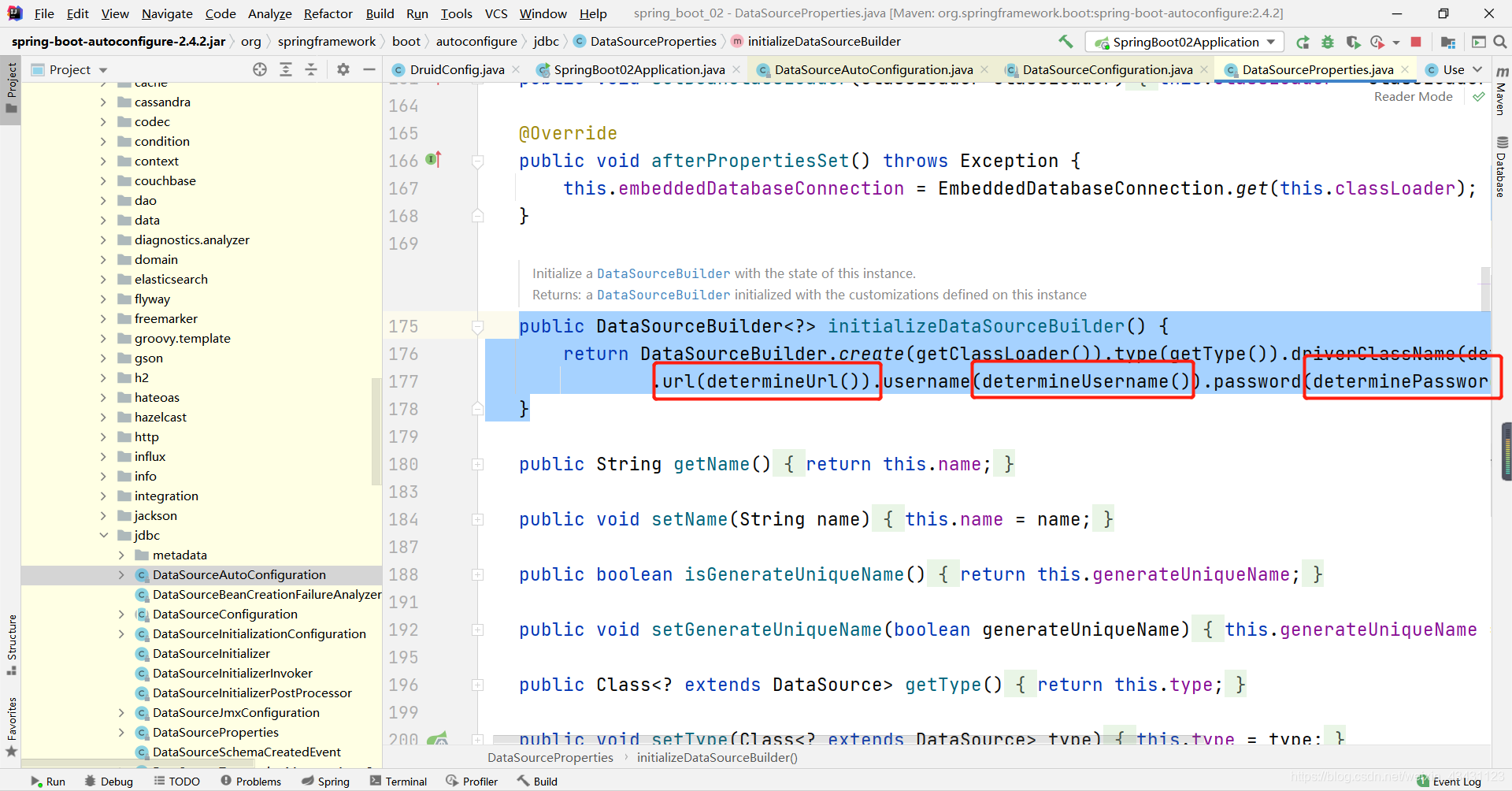
Task: Stop the running application
Action: pos(1416,42)
